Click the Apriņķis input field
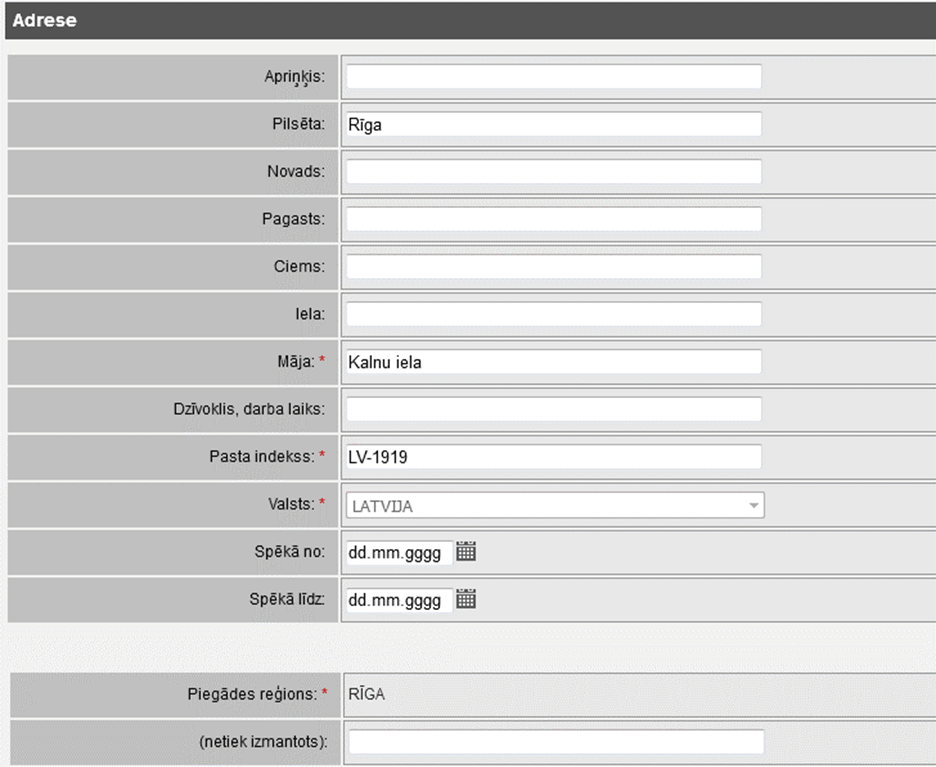This screenshot has height=767, width=936. point(553,77)
